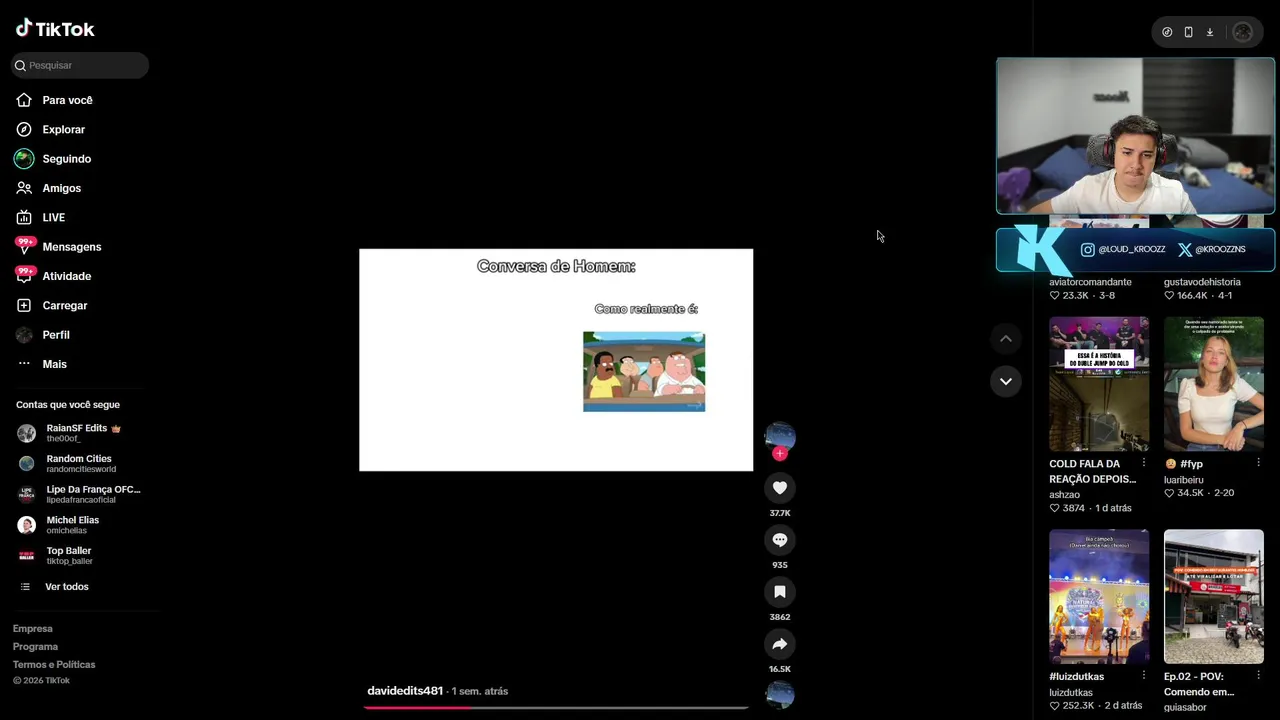Open more options on #luizdutkas video
The height and width of the screenshot is (720, 1280).
[x=1144, y=676]
